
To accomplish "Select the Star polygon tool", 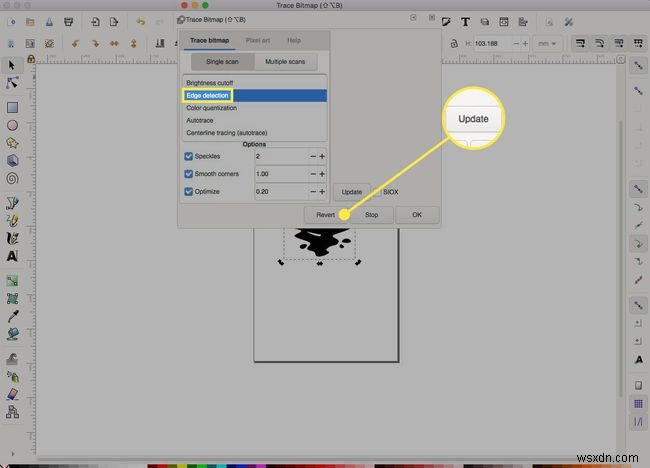I will pos(12,143).
